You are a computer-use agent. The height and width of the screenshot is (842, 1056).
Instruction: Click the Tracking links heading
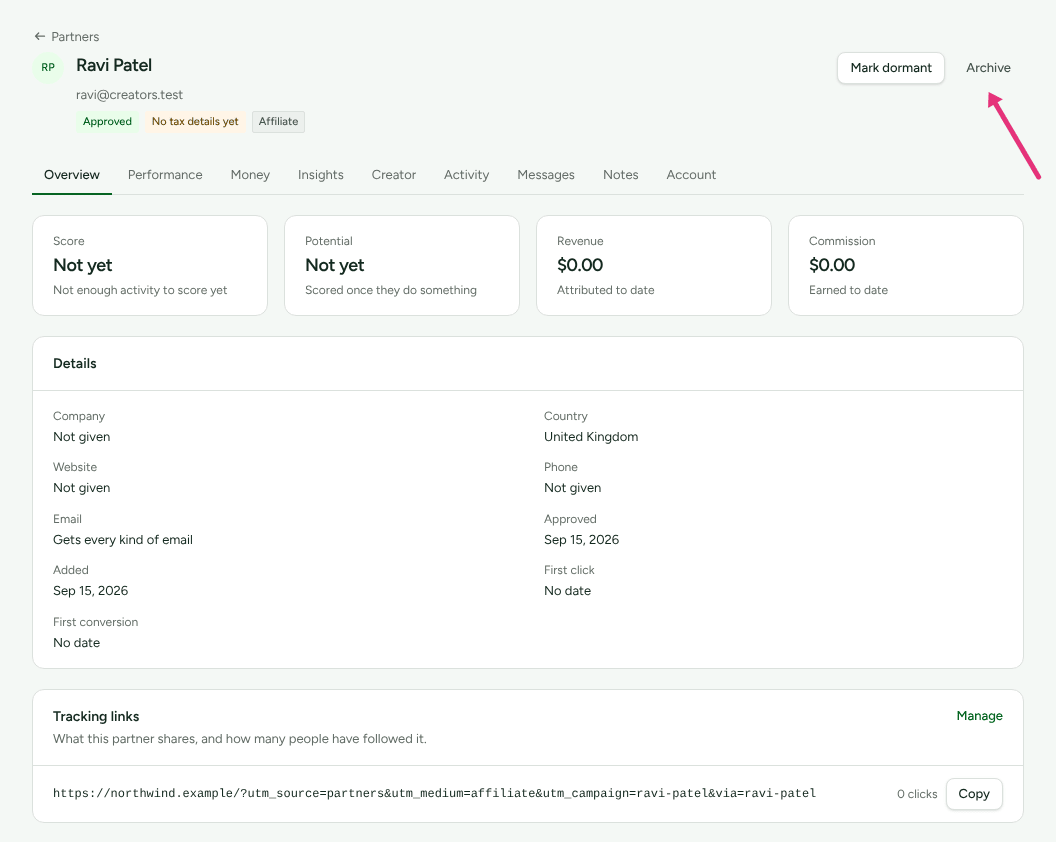[96, 716]
